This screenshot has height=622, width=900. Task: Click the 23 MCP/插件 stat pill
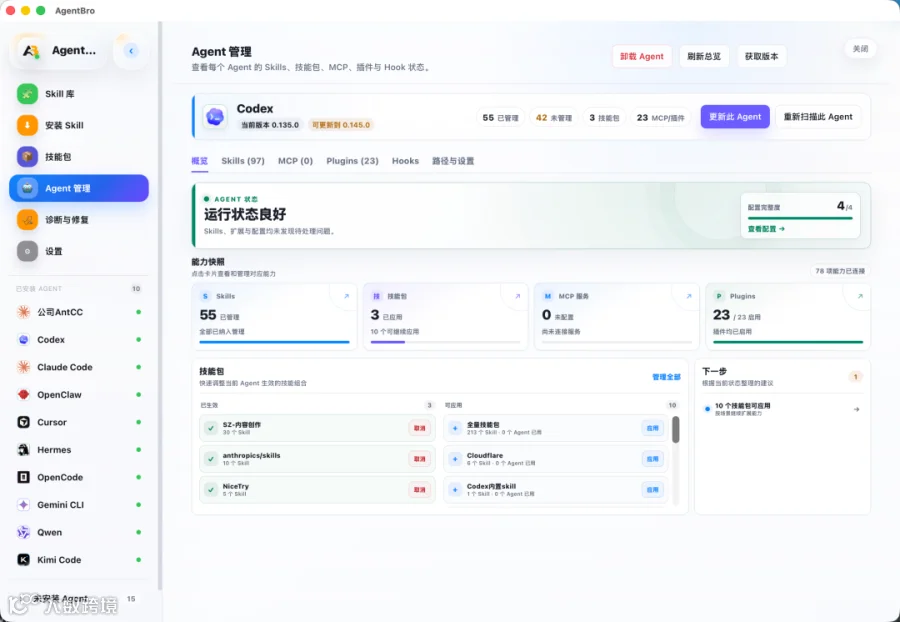660,118
